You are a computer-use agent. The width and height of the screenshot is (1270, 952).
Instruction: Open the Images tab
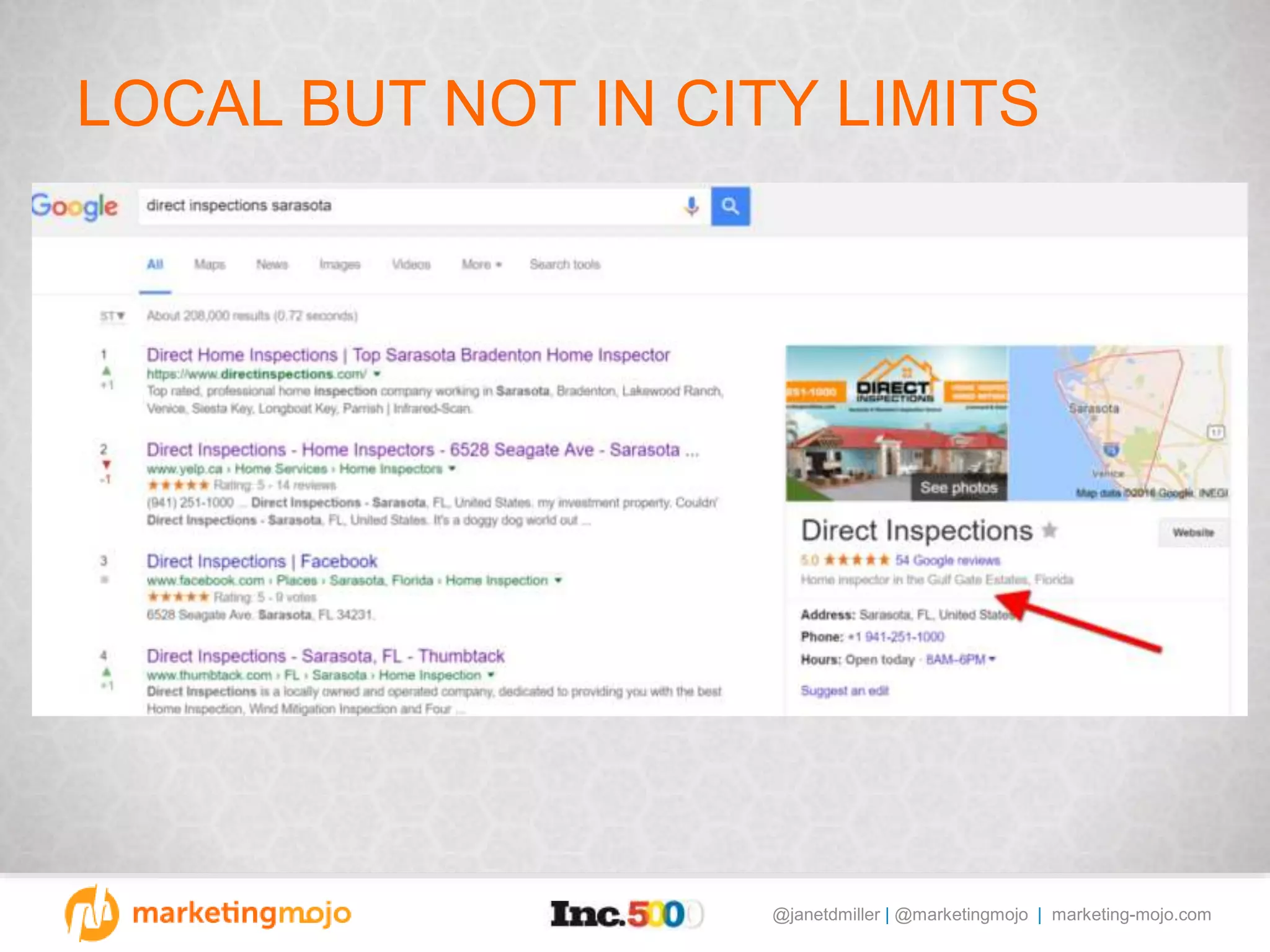(340, 265)
